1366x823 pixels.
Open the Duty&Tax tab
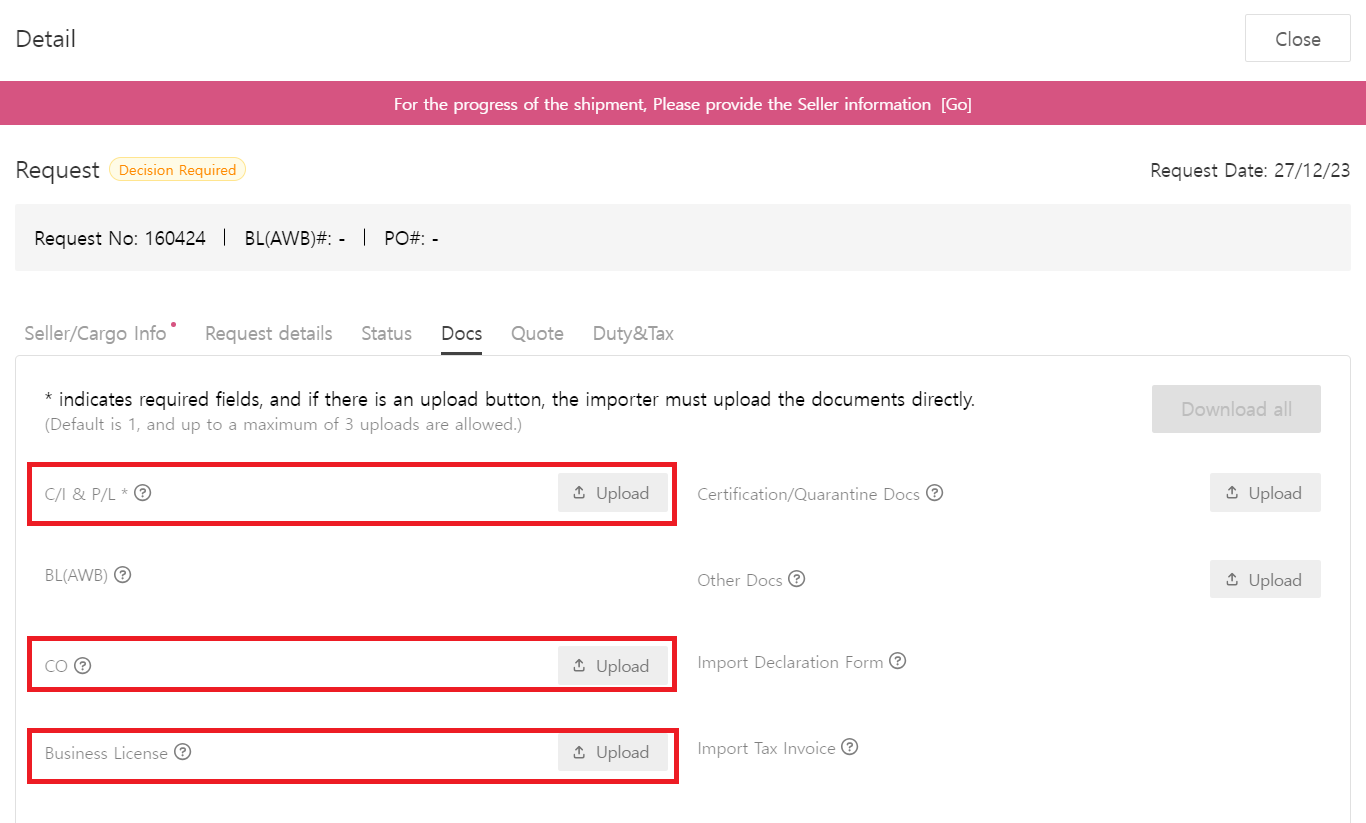(x=633, y=334)
